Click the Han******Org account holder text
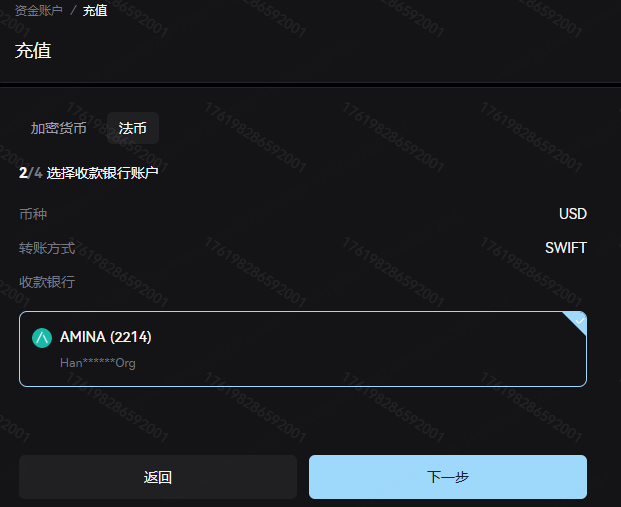The height and width of the screenshot is (507, 621). (98, 363)
